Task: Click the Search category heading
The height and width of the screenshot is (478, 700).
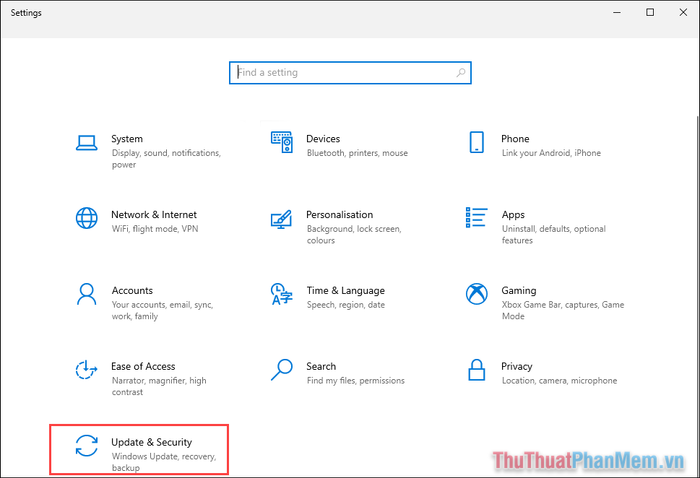Action: pos(321,366)
